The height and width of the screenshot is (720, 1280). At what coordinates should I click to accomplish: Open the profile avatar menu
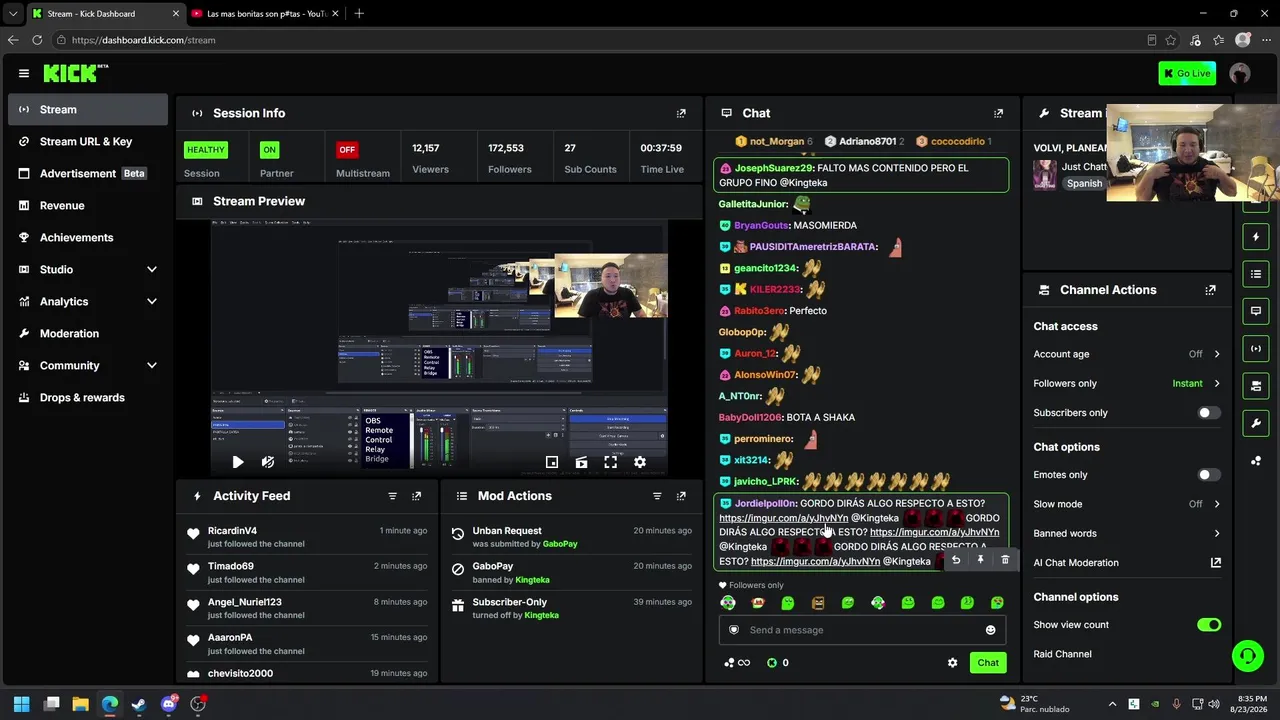[x=1240, y=73]
